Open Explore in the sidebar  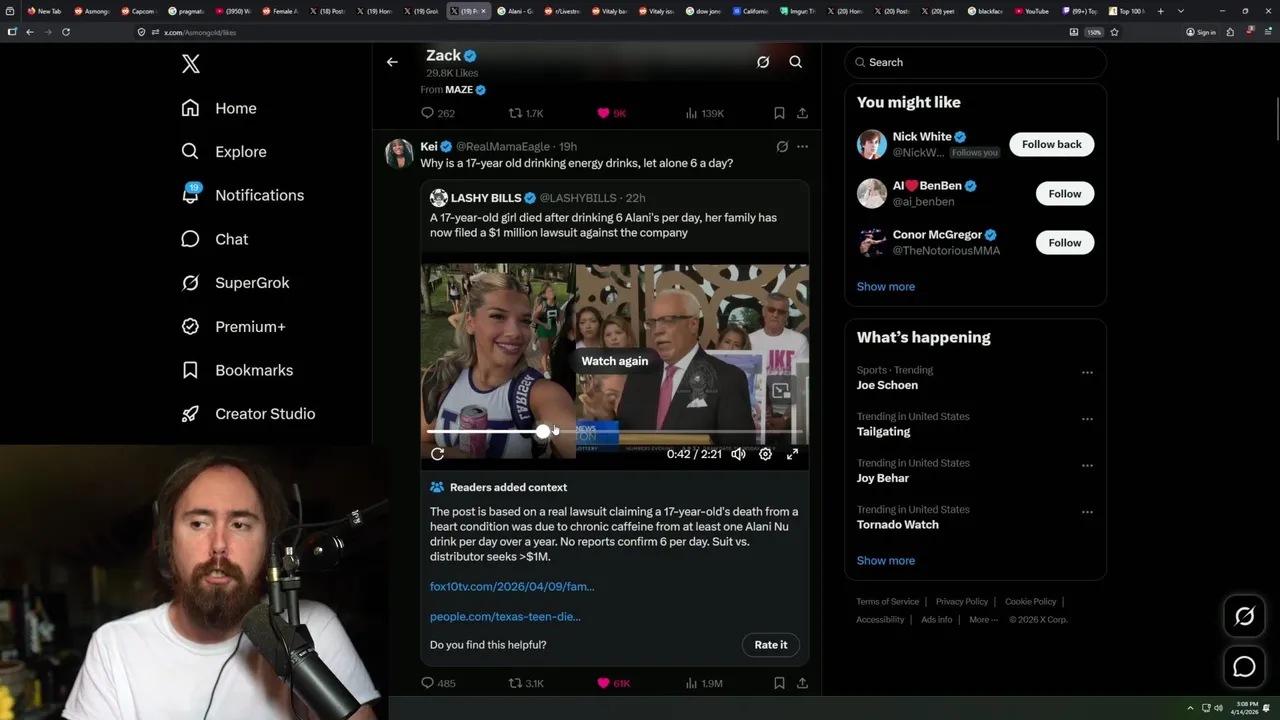click(224, 152)
